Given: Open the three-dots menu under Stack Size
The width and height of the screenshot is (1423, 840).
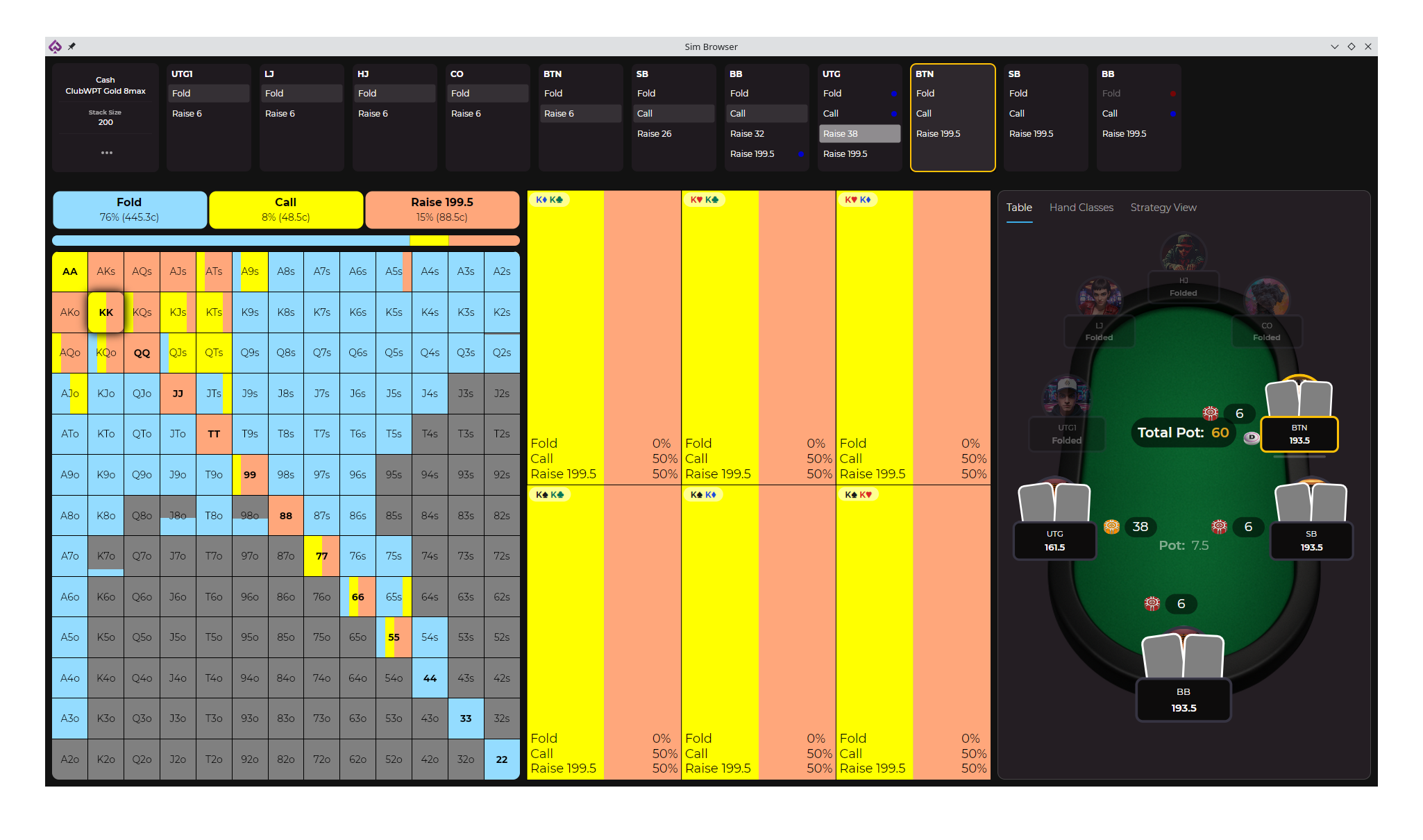Looking at the screenshot, I should (106, 153).
